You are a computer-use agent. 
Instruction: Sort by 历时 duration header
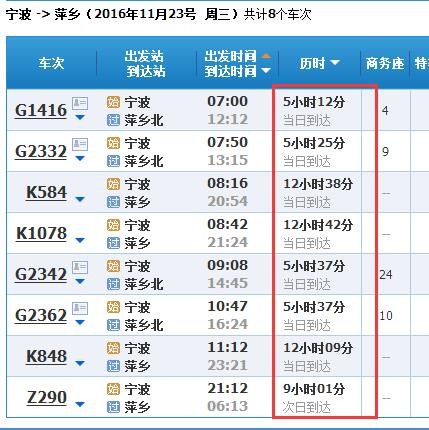click(x=319, y=63)
